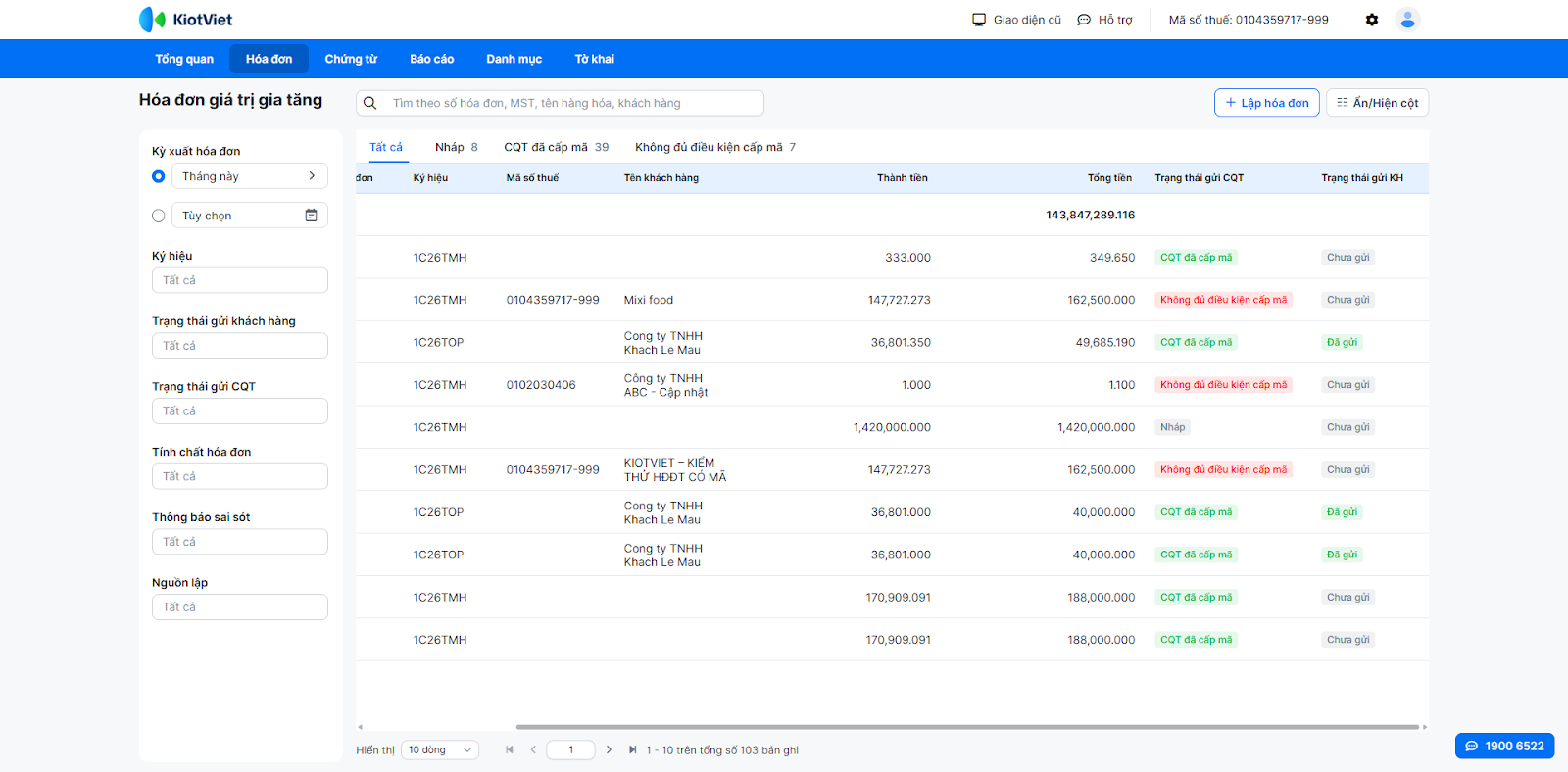Click the calendar icon in Tùy chọn
The image size is (1568, 772).
point(311,216)
